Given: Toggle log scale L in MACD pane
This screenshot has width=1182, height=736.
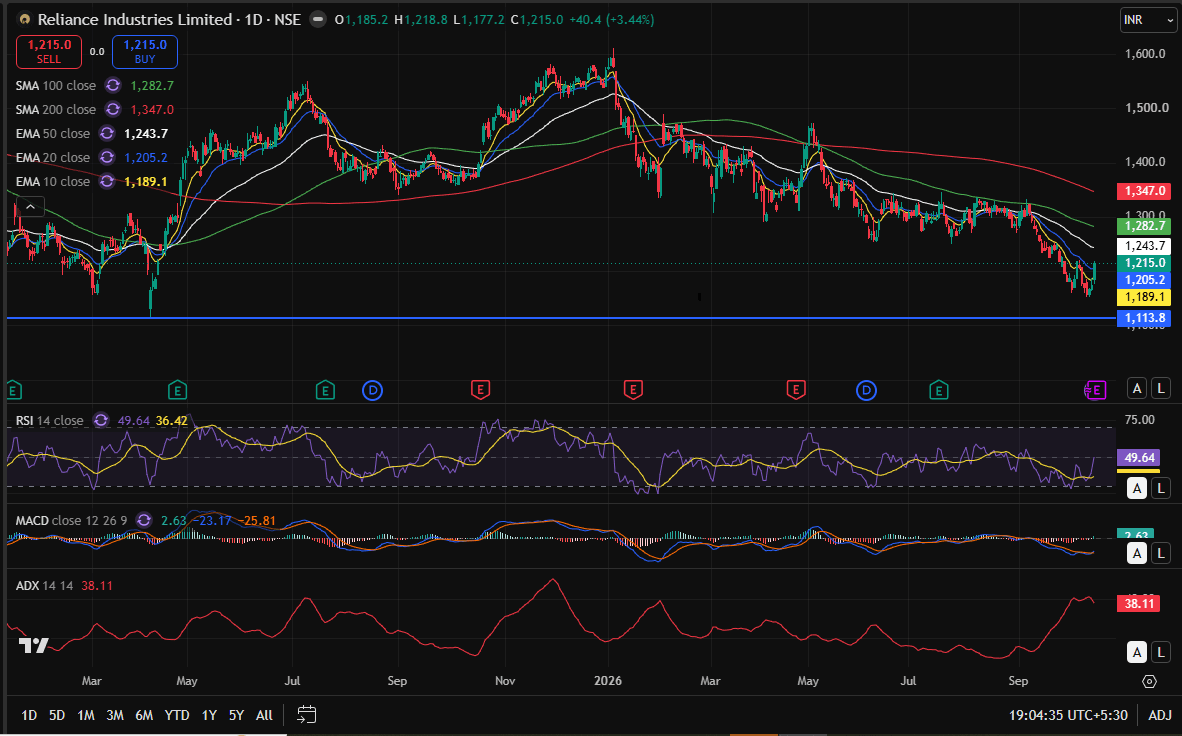Looking at the screenshot, I should coord(1161,554).
